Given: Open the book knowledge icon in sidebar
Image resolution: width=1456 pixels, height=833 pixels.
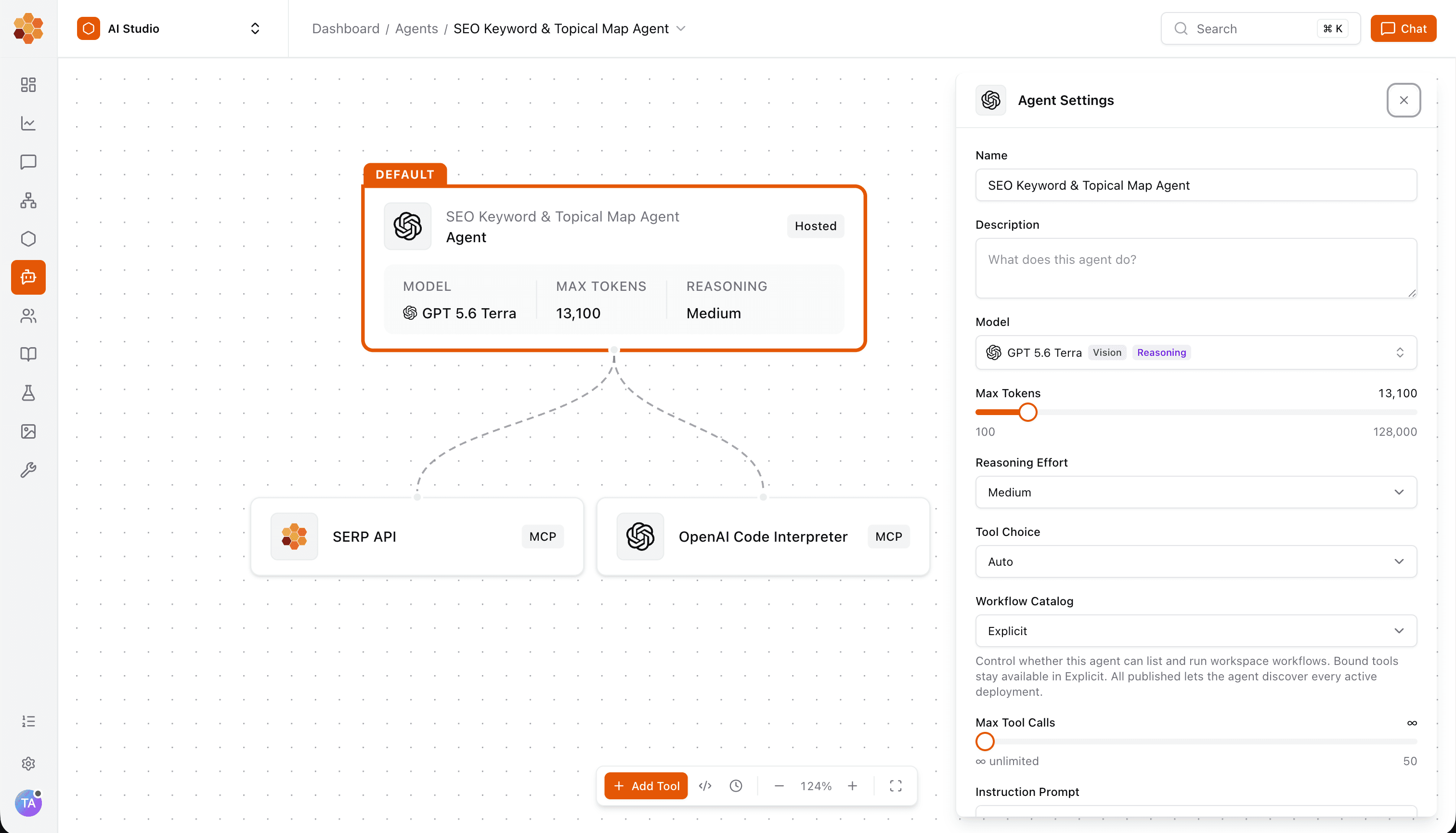Looking at the screenshot, I should tap(28, 354).
